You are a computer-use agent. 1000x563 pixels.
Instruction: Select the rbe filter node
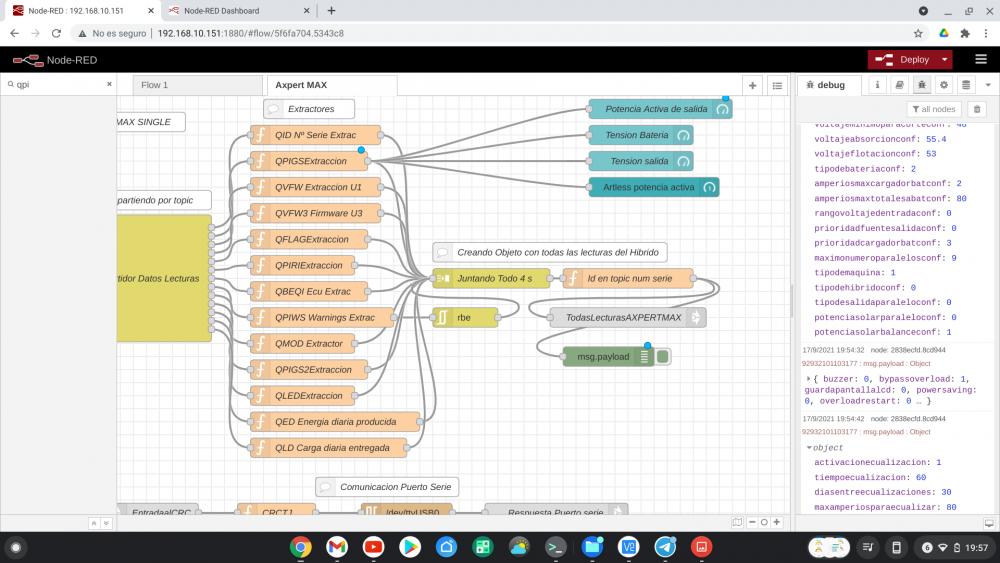pyautogui.click(x=466, y=318)
